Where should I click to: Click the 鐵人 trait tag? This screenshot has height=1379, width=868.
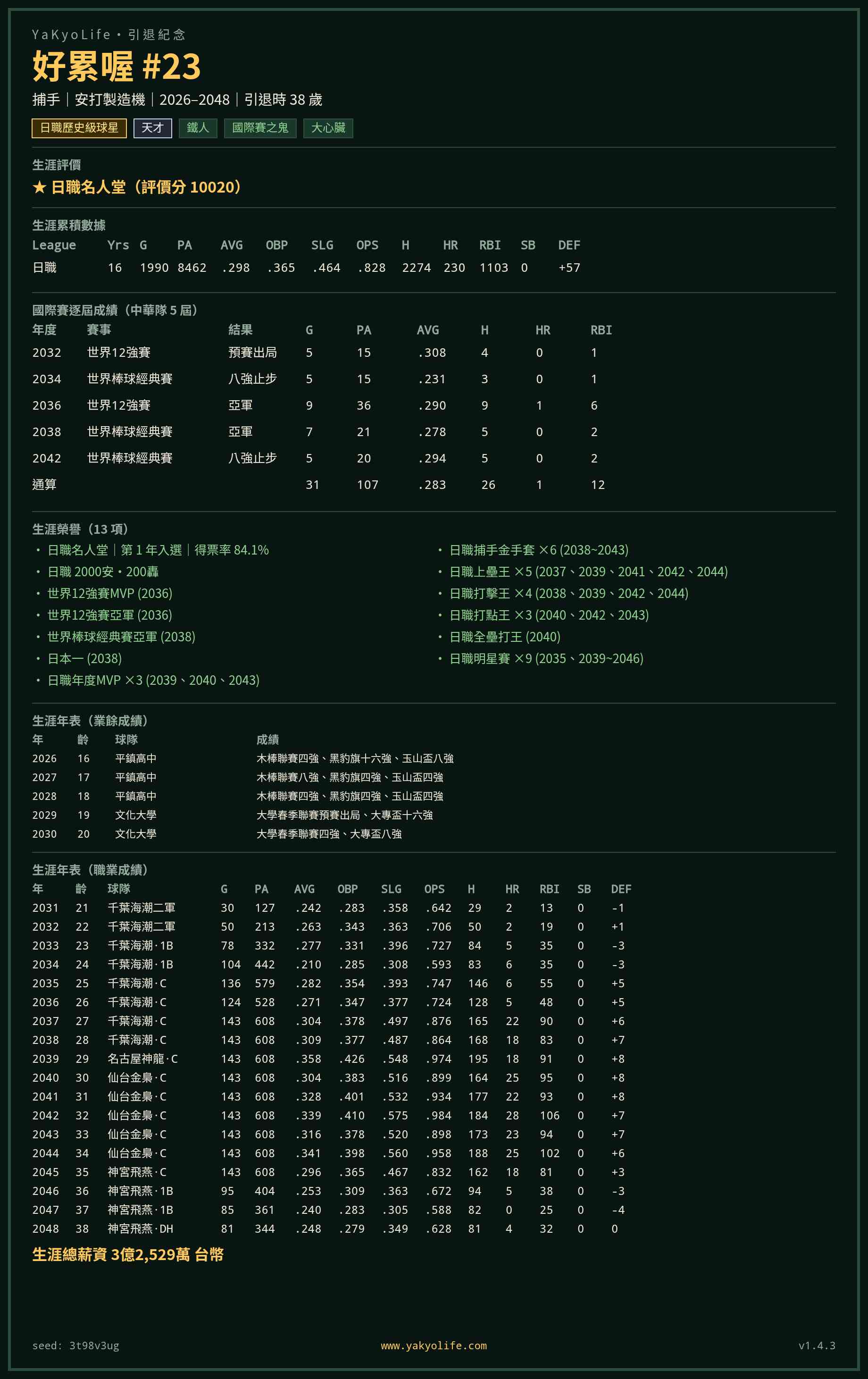(x=198, y=128)
